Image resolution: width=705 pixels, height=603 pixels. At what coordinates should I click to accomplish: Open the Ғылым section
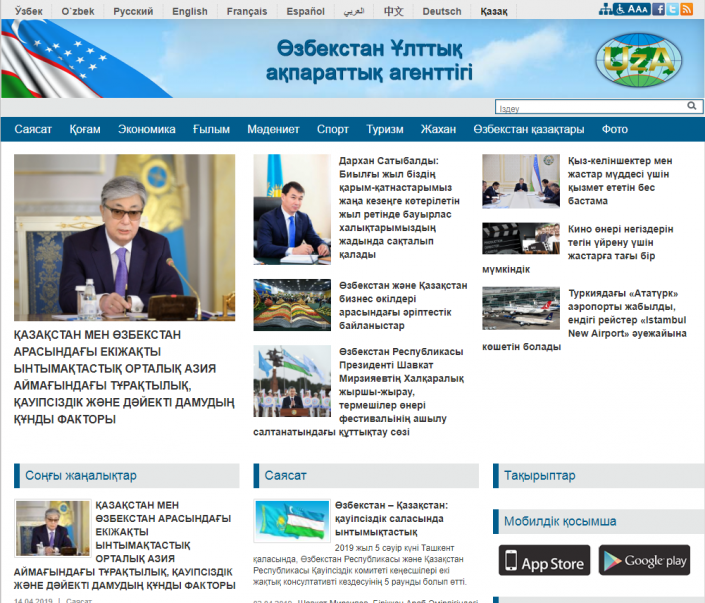(211, 130)
